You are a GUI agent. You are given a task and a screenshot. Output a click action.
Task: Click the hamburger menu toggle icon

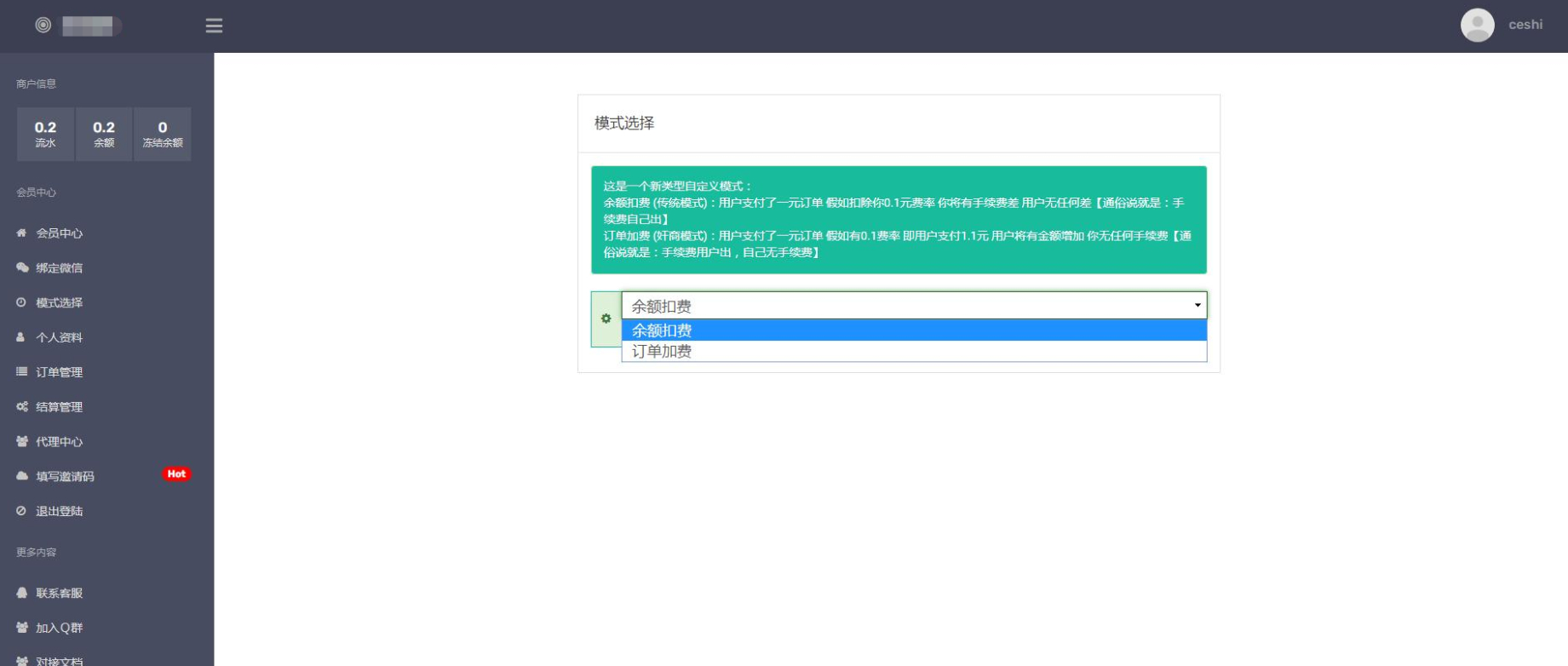tap(214, 26)
